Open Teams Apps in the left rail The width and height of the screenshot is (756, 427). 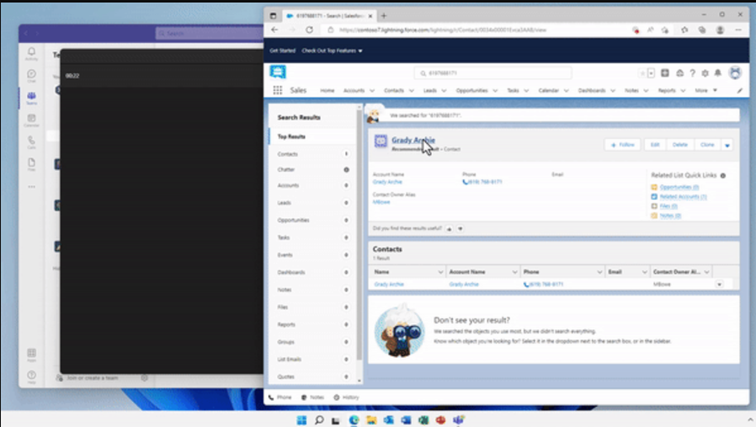point(31,355)
